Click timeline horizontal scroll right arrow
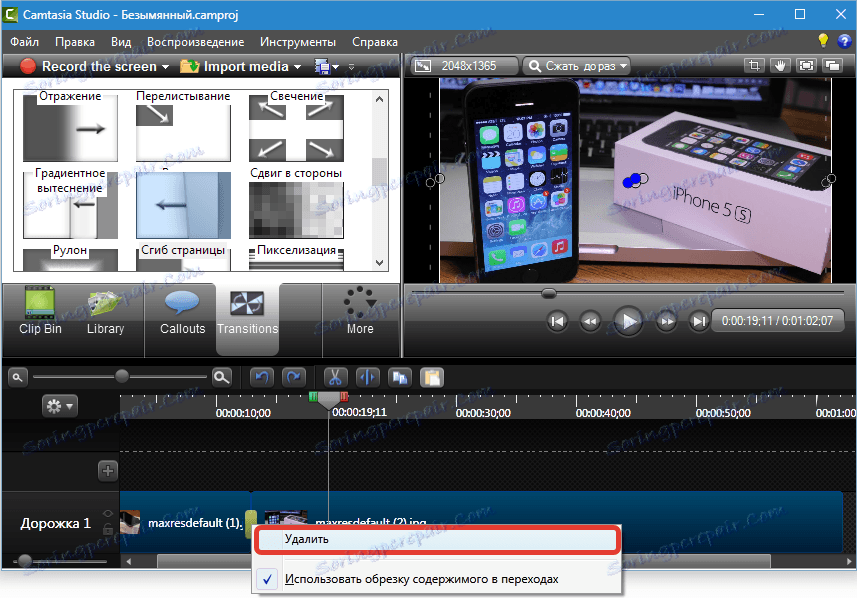Screen dimensions: 857x598 pos(849,561)
